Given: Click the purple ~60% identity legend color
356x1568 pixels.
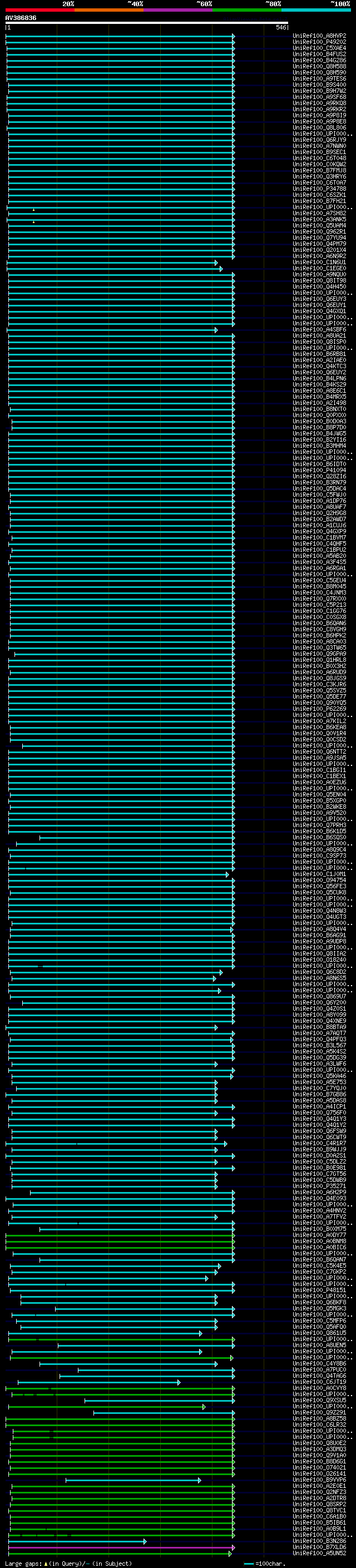Looking at the screenshot, I should click(177, 10).
